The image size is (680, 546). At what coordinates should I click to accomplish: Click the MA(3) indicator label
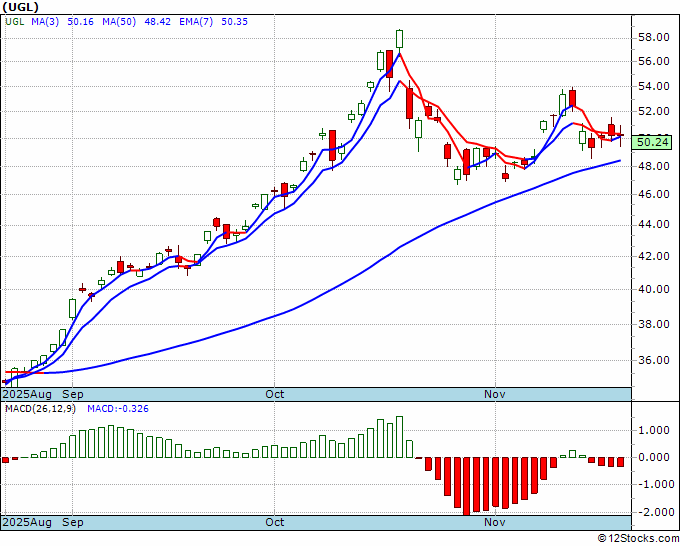coord(45,21)
